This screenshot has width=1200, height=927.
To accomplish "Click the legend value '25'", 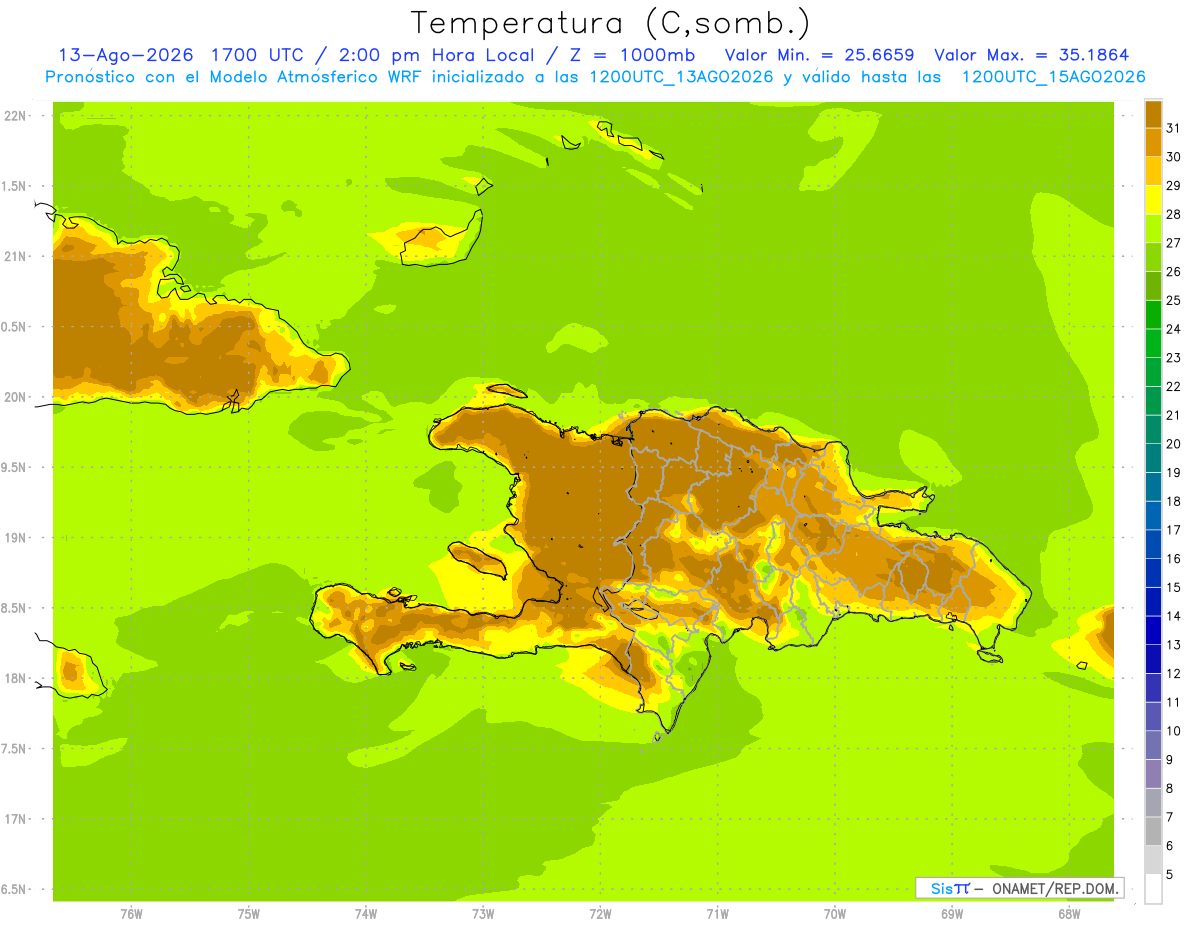I will point(1174,300).
